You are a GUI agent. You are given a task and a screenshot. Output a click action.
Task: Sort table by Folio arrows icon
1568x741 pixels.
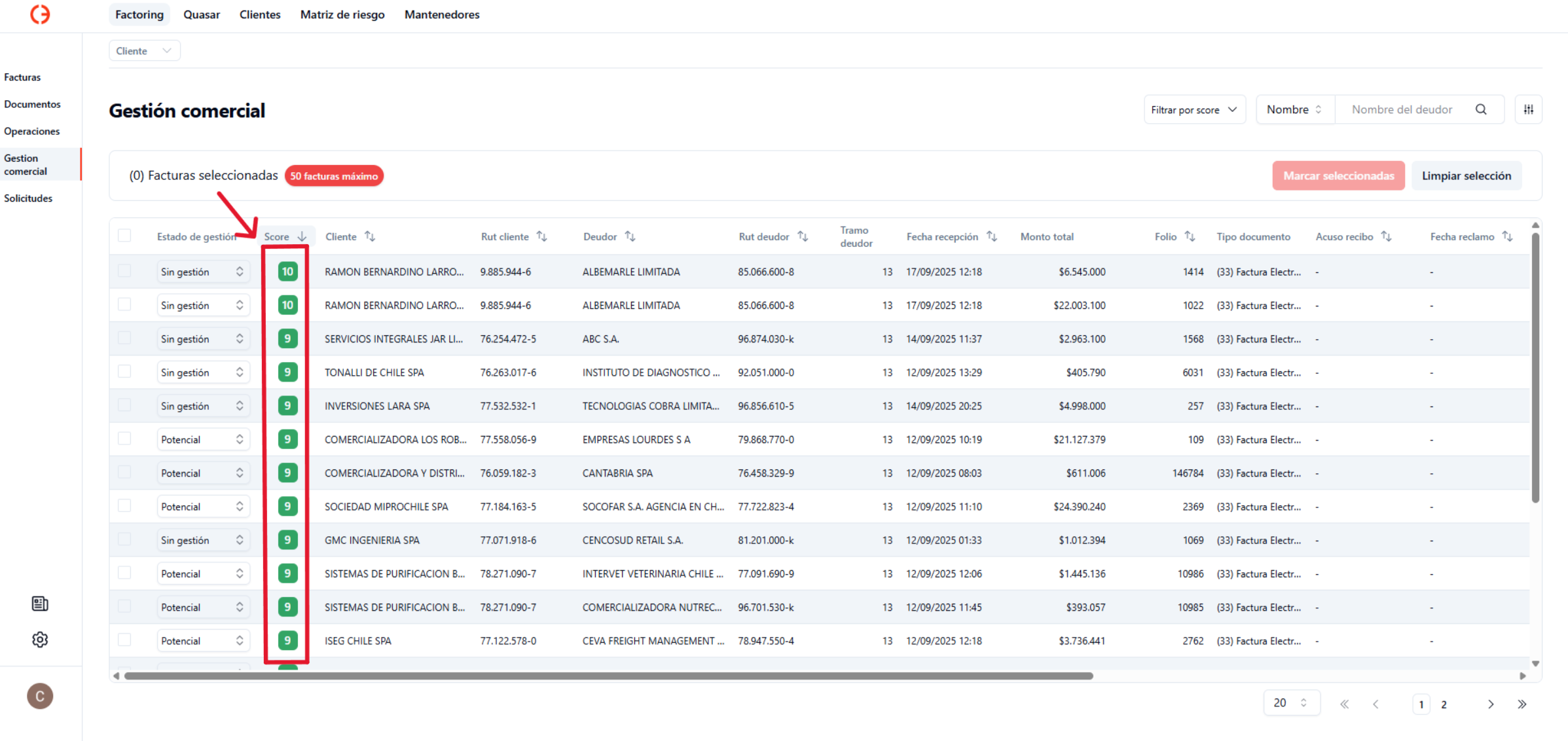1190,236
